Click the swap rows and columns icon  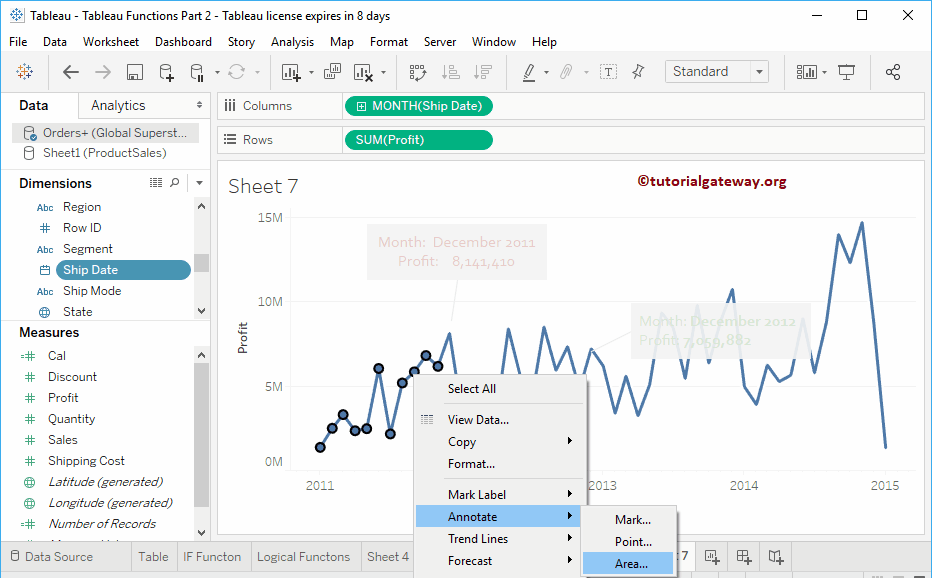tap(418, 72)
